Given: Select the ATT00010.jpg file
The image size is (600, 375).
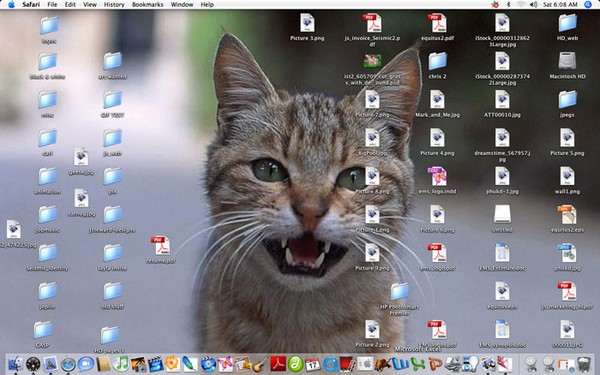Looking at the screenshot, I should tap(502, 99).
